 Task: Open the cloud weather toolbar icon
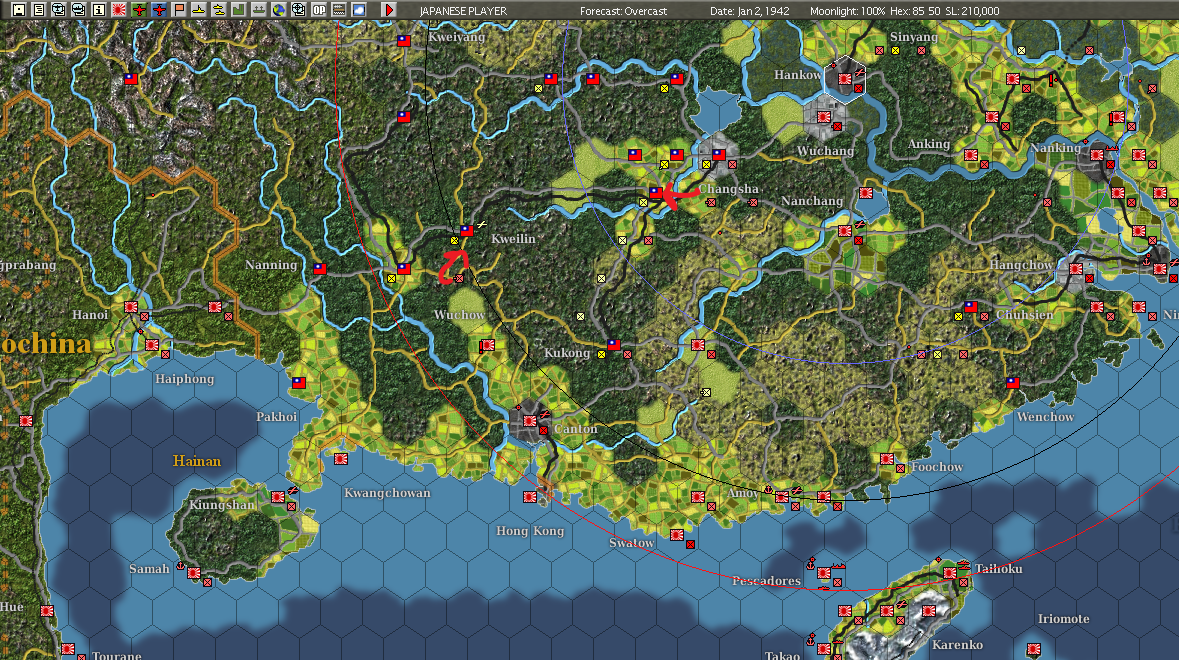point(359,10)
